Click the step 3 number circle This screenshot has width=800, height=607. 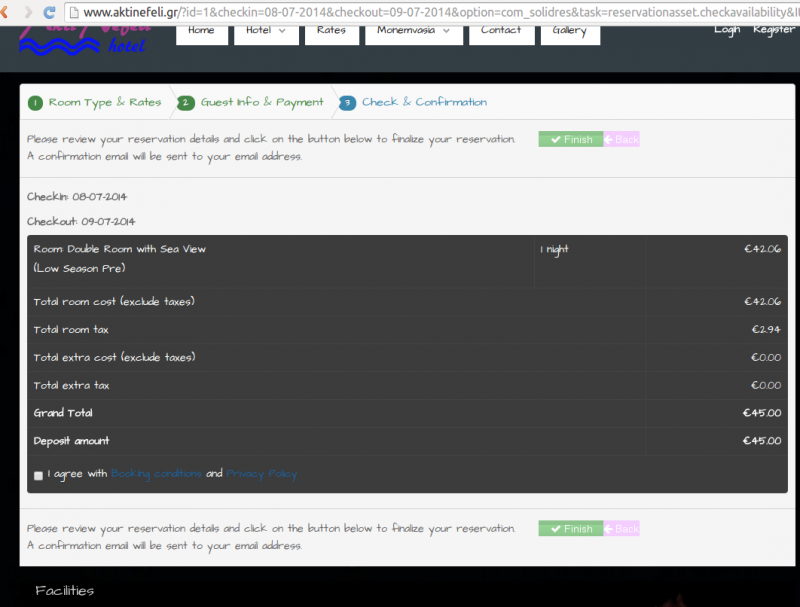click(x=347, y=103)
